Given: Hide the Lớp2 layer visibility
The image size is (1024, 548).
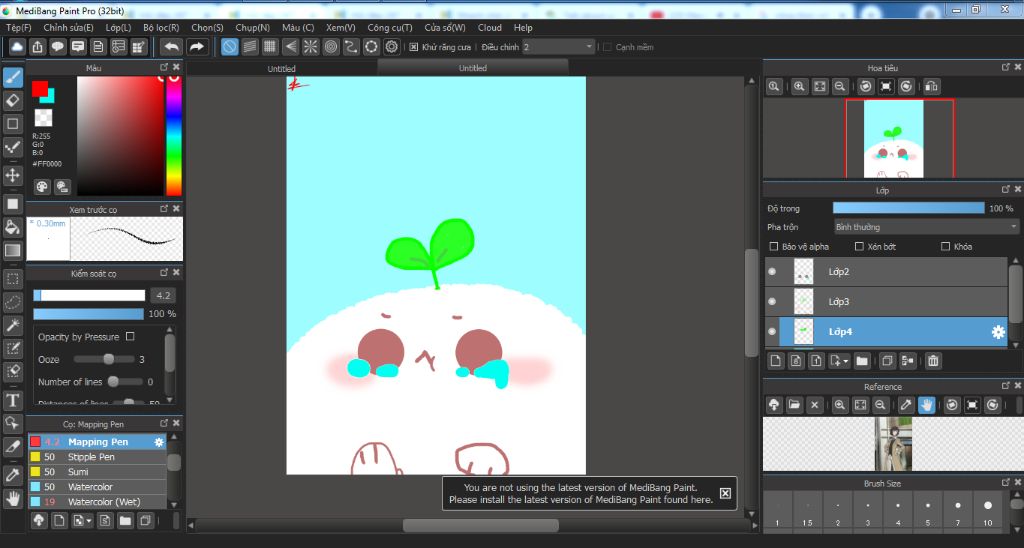Looking at the screenshot, I should (x=773, y=272).
